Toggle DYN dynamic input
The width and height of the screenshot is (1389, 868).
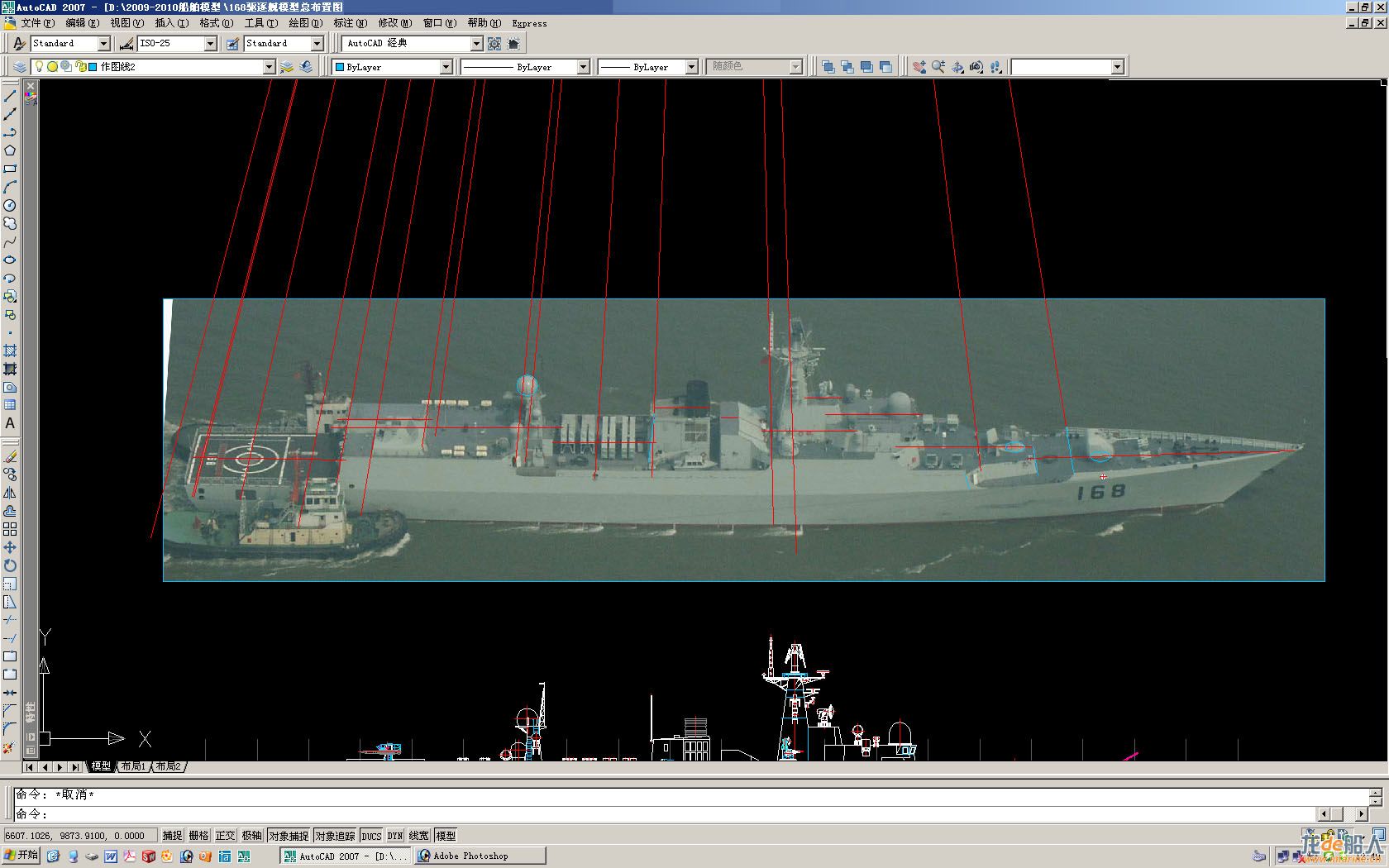click(x=395, y=836)
